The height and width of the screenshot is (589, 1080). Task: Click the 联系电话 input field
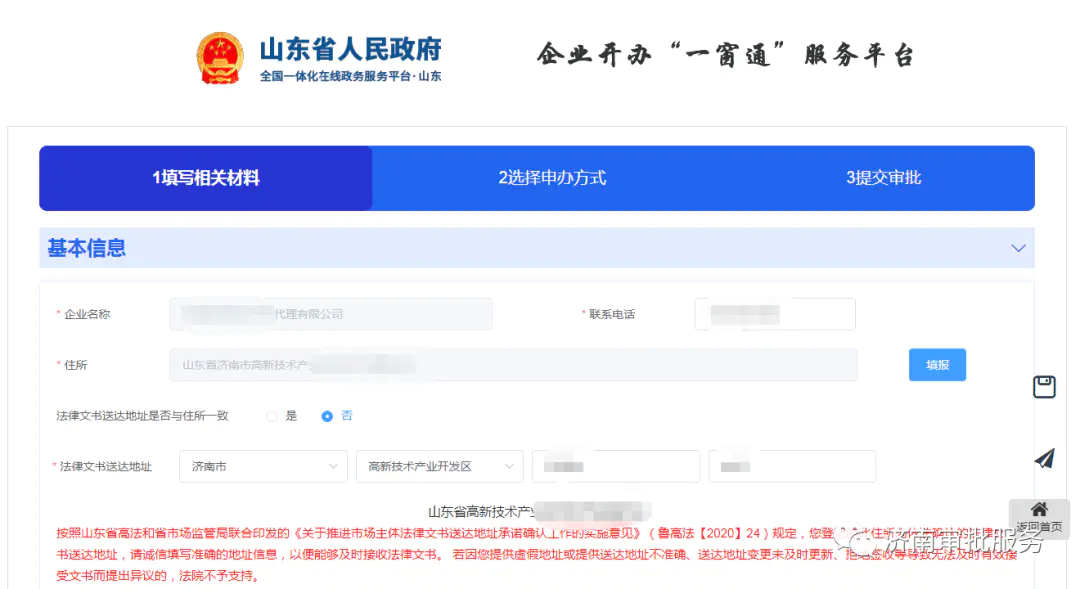[774, 313]
